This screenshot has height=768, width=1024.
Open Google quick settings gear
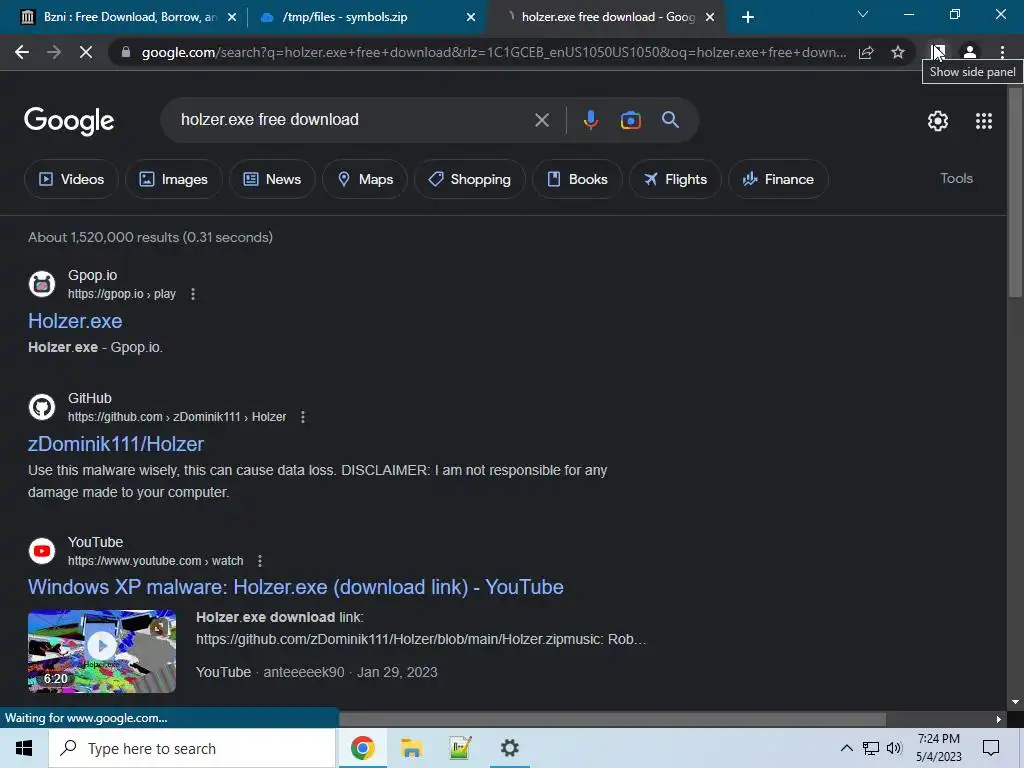click(x=938, y=121)
